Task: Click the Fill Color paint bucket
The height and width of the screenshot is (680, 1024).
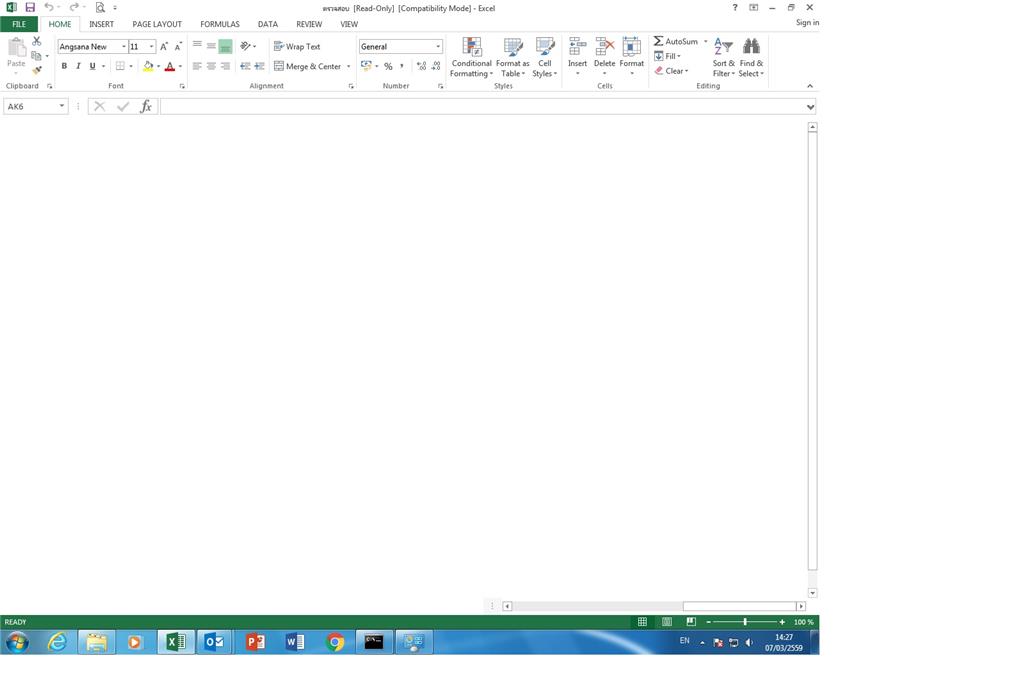Action: [148, 66]
